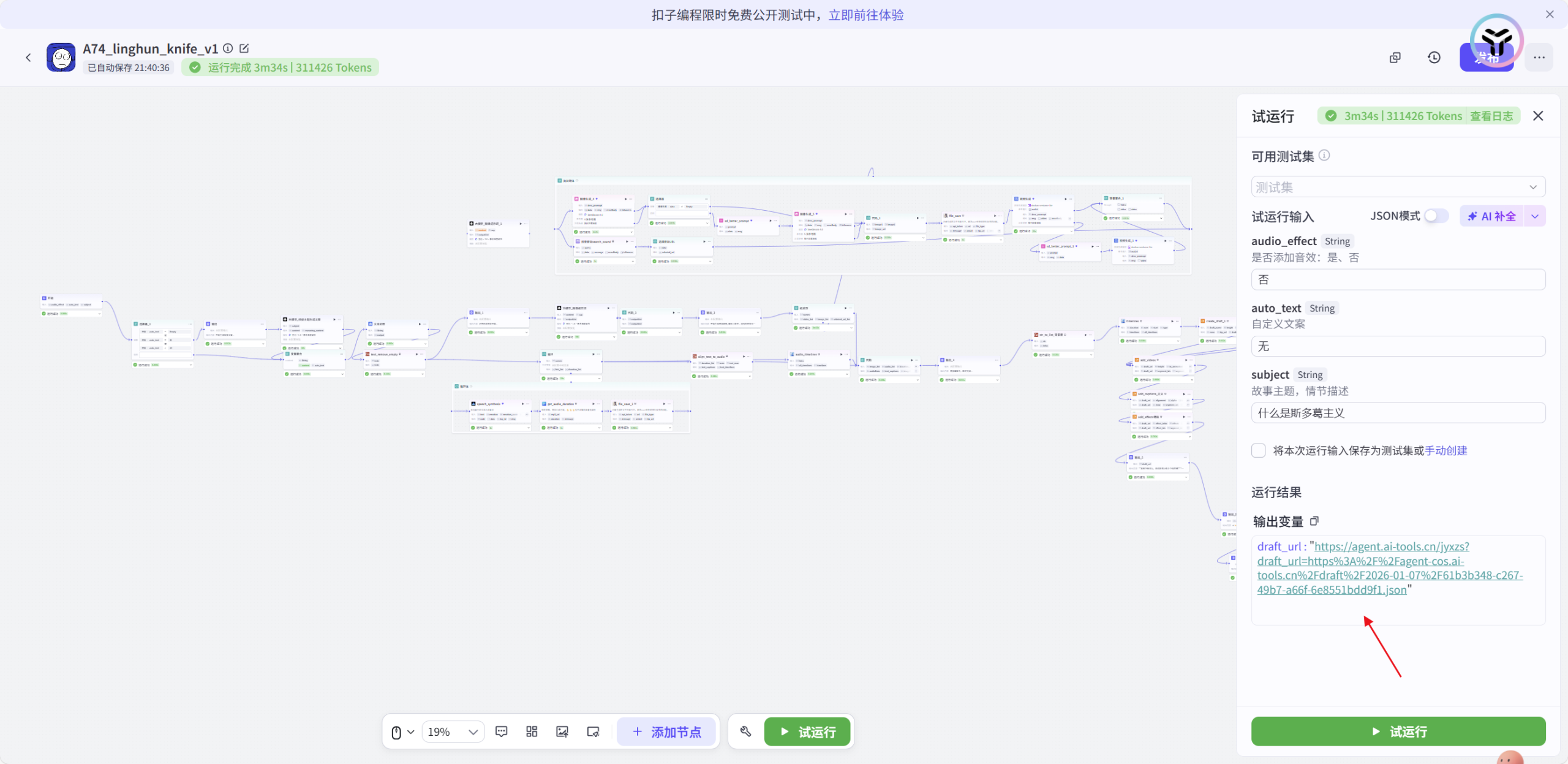The image size is (1568, 764).
Task: Duplicate the workflow using the copy icon
Action: [1395, 57]
